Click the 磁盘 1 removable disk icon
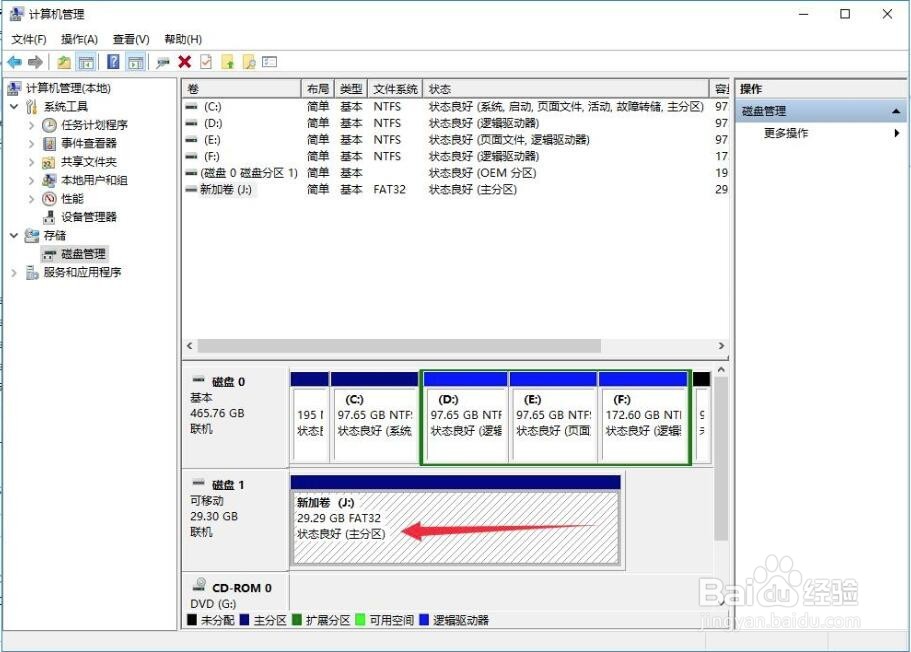The height and width of the screenshot is (652, 911). click(199, 483)
